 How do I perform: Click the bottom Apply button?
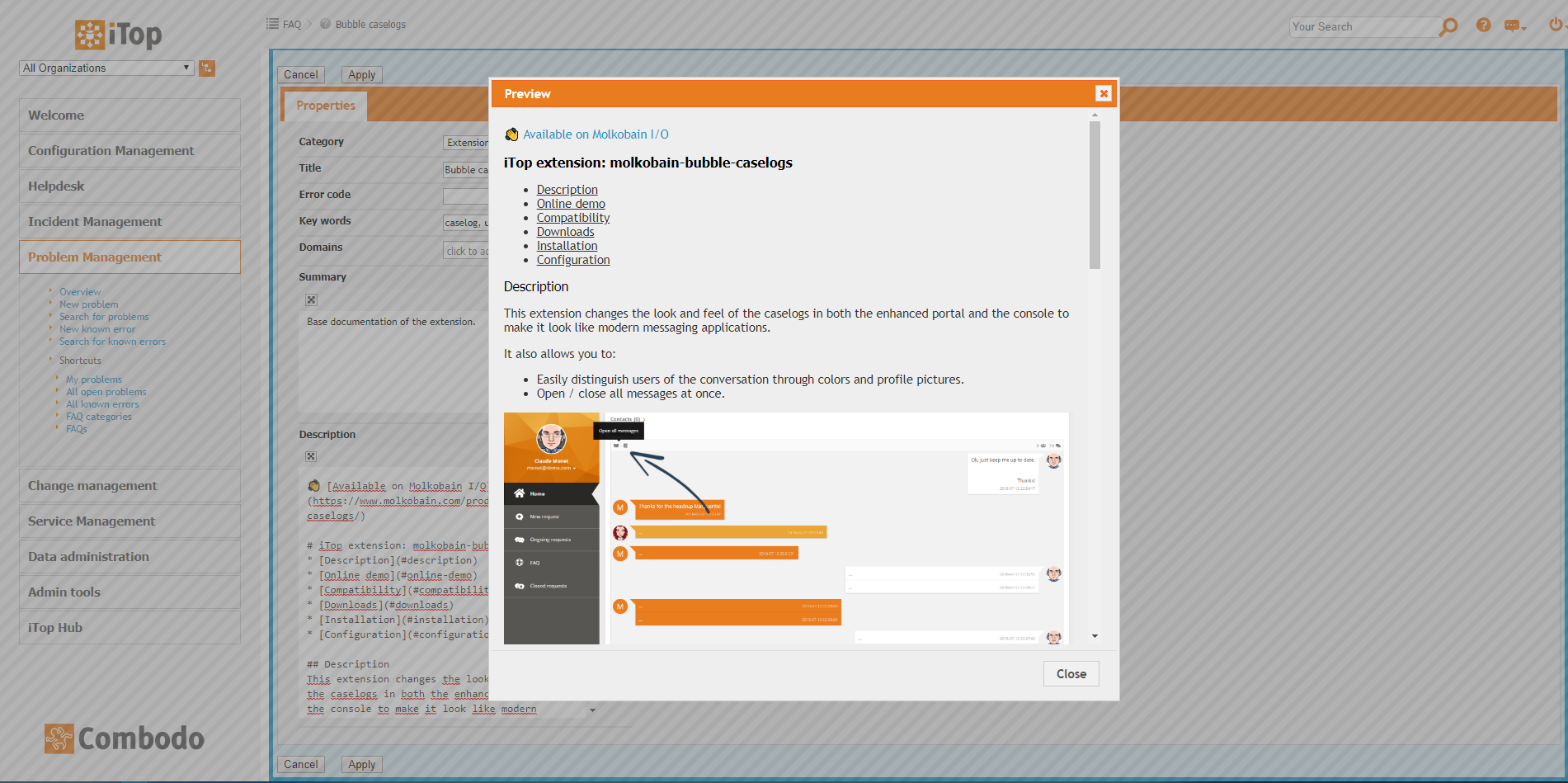pos(361,764)
